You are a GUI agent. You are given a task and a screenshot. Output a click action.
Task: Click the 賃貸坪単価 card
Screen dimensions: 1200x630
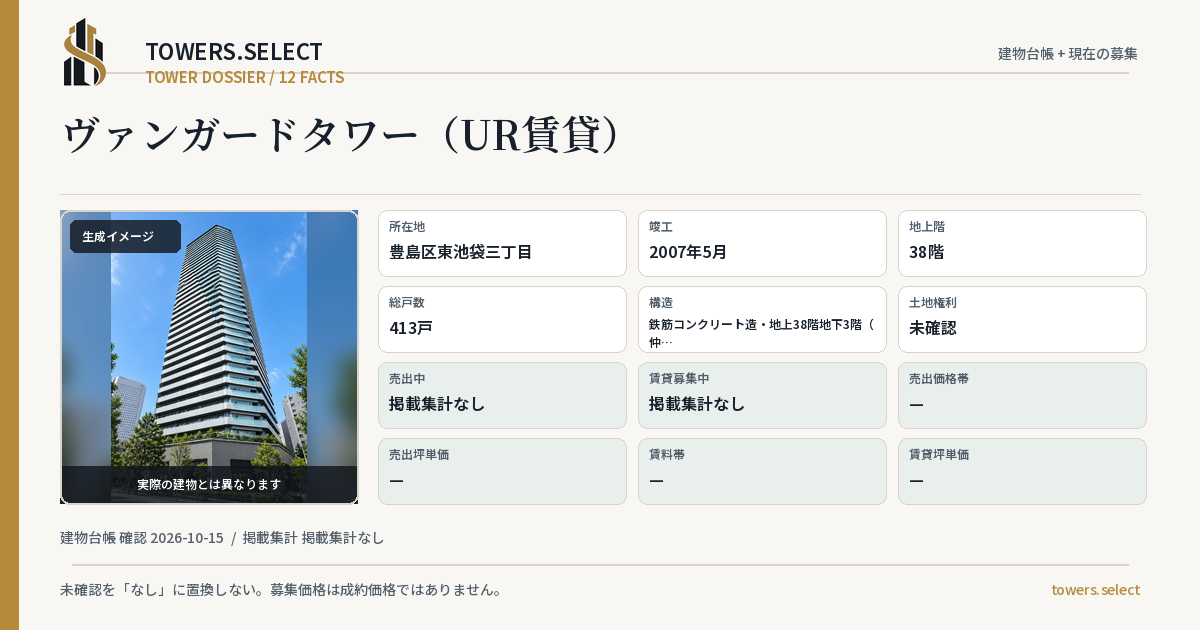pyautogui.click(x=1022, y=471)
